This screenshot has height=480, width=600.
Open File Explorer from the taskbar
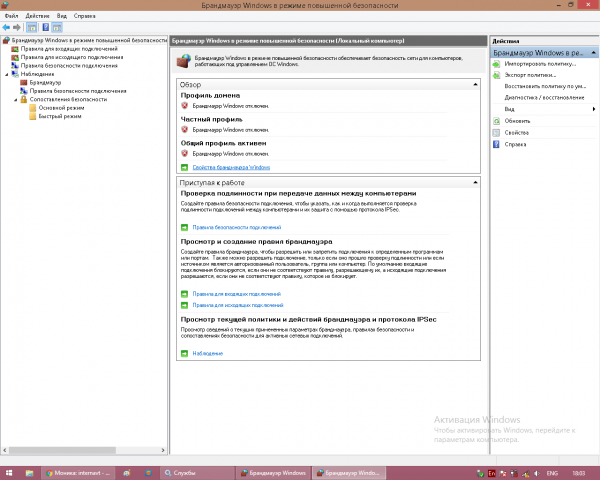tap(29, 473)
